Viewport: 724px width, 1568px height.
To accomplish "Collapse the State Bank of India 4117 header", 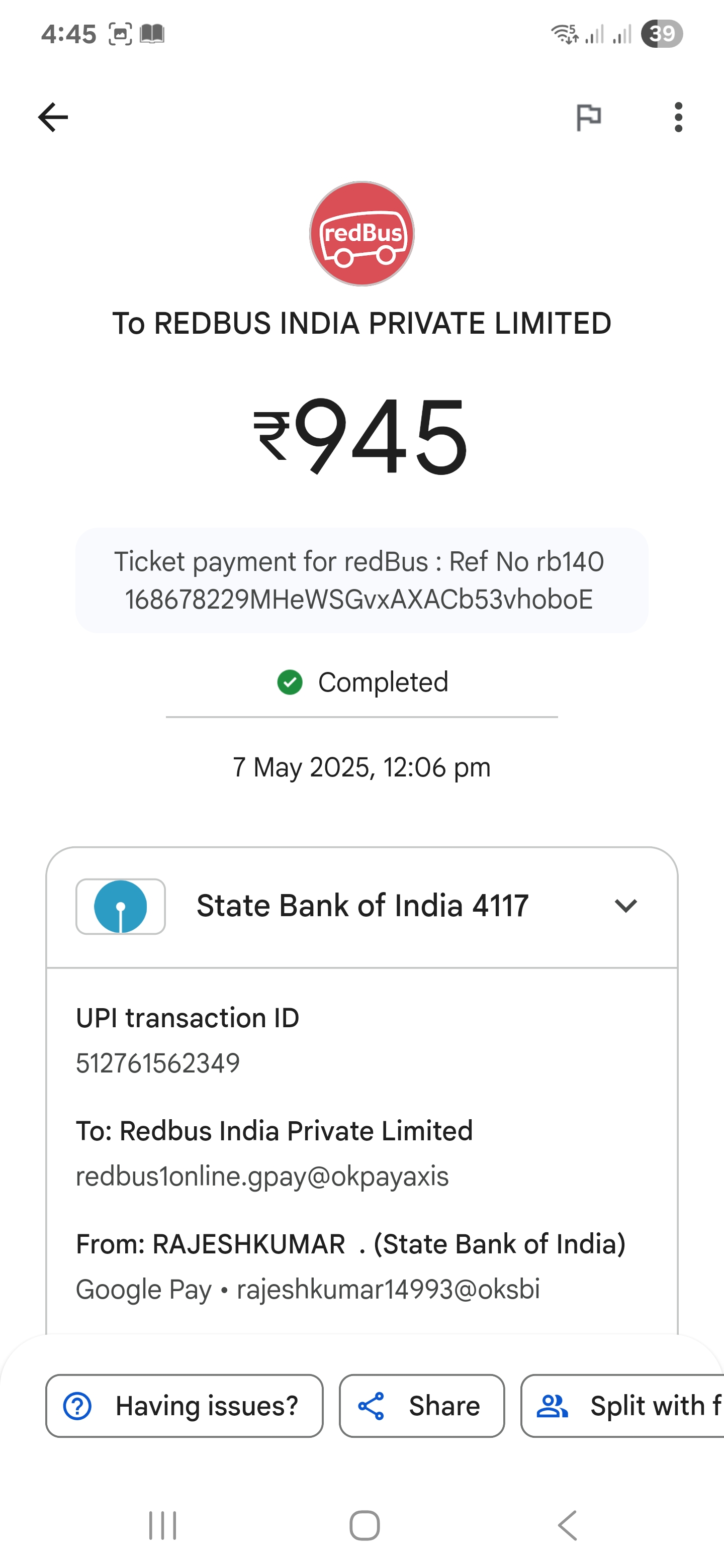I will [361, 906].
